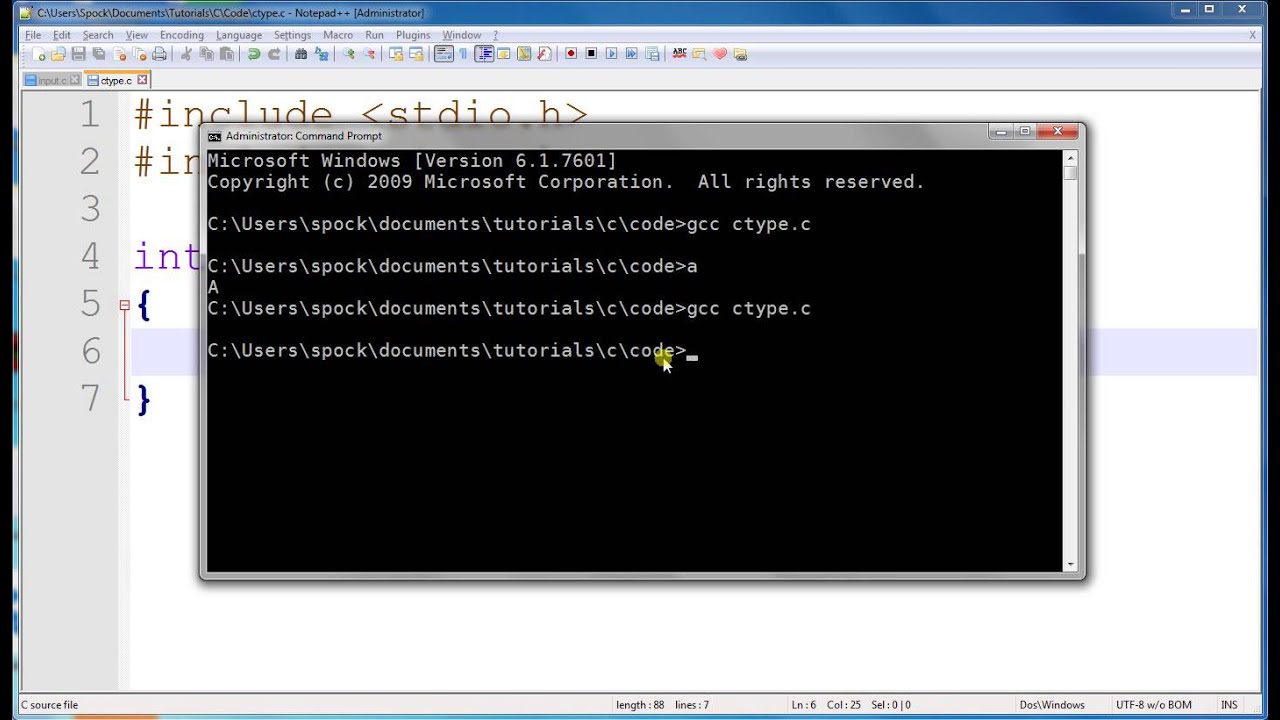The width and height of the screenshot is (1280, 720).
Task: Click 'C source file' status bar text
Action: pyautogui.click(x=49, y=705)
